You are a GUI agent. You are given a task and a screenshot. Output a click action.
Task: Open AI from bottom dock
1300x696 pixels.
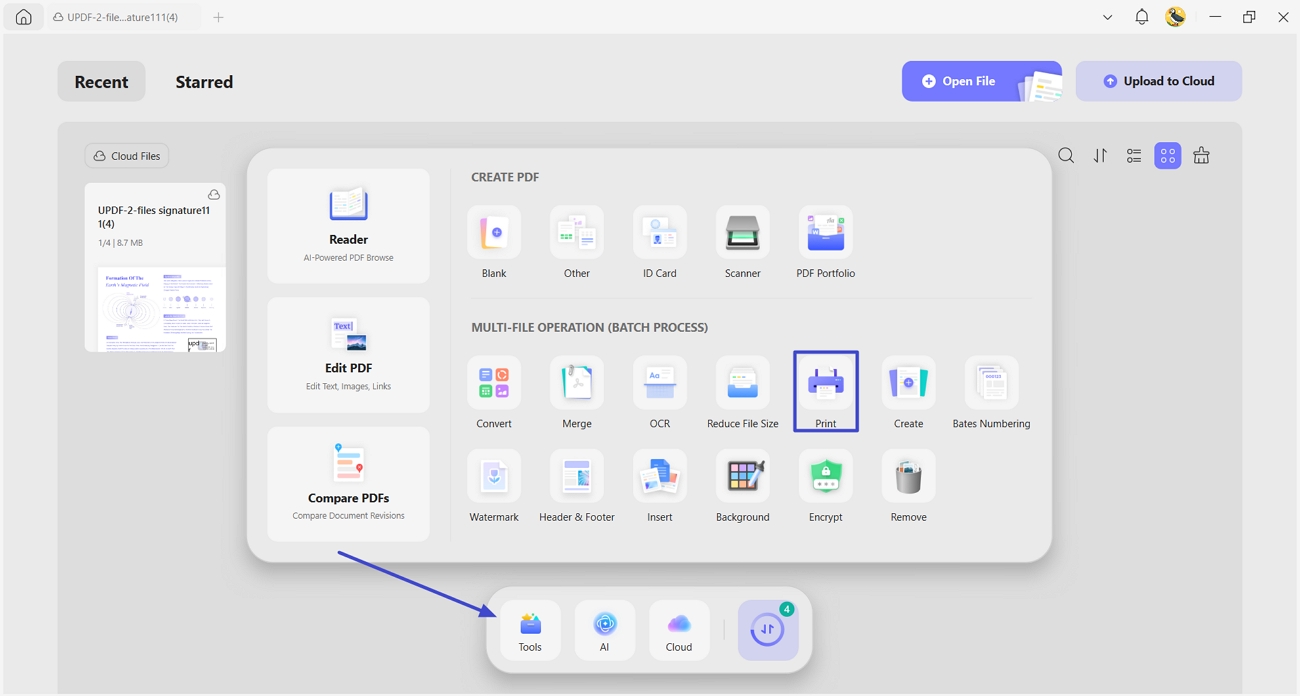(x=605, y=630)
